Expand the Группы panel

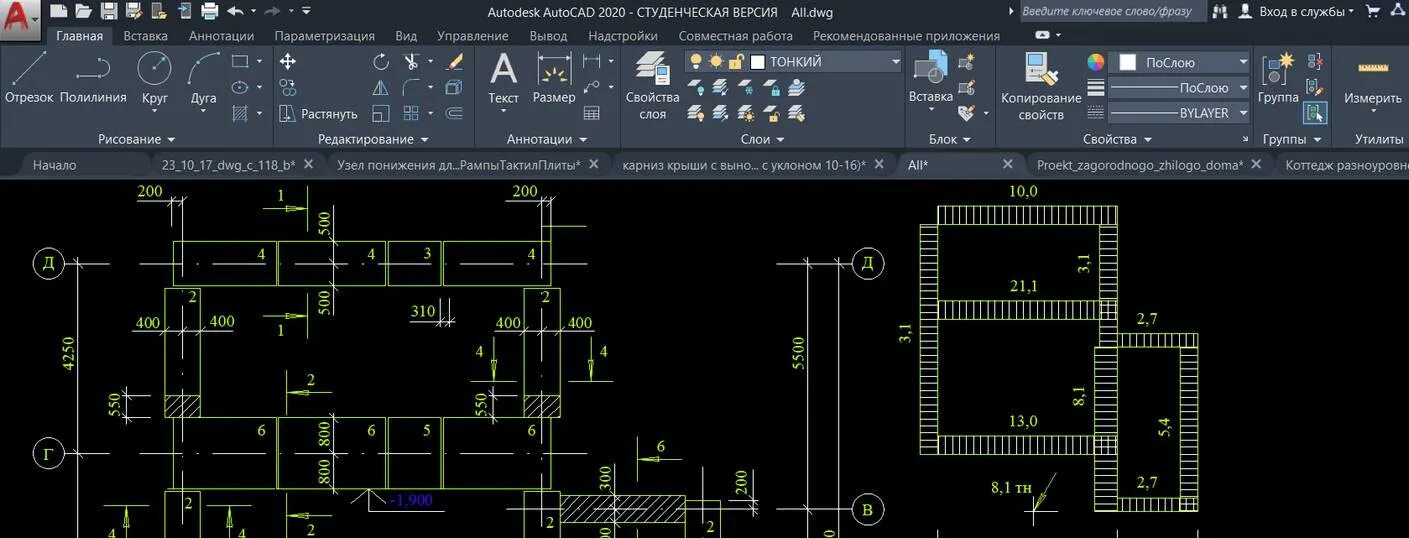[x=1292, y=139]
